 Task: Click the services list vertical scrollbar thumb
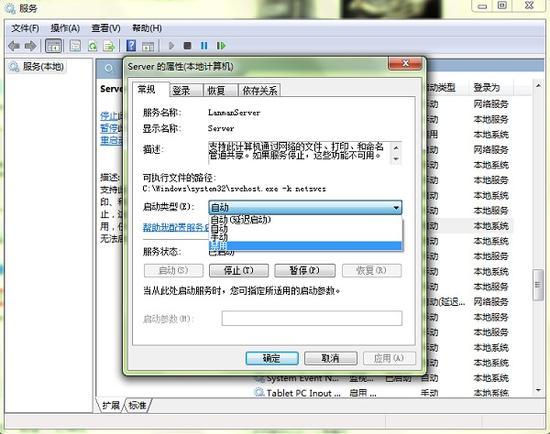538,285
